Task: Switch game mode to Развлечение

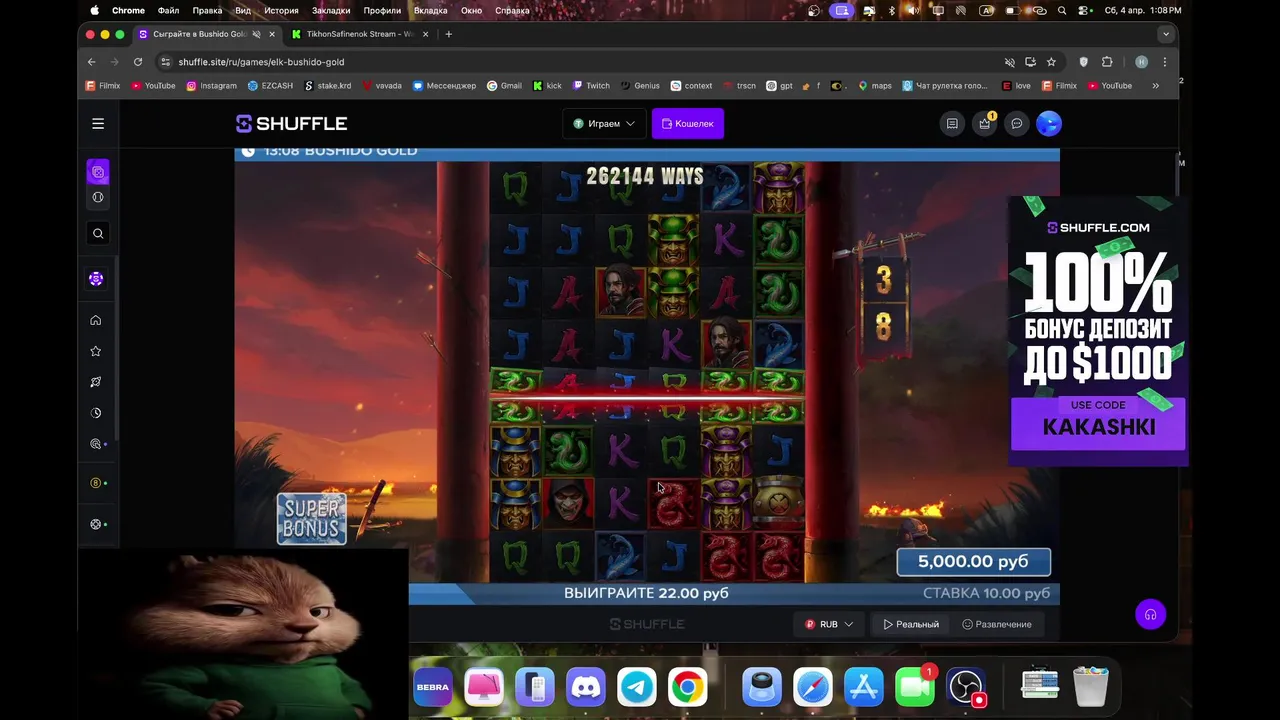Action: point(997,624)
